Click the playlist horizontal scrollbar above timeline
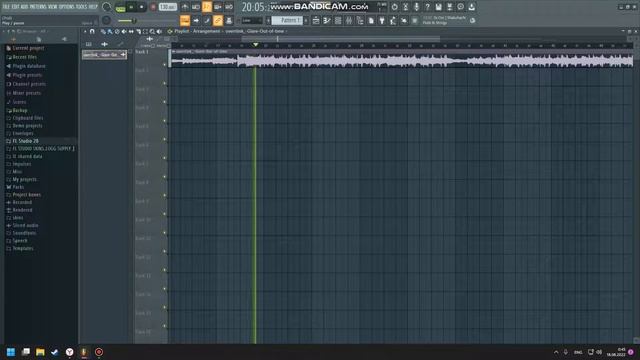Screen dimensions: 640x360 (341, 39)
